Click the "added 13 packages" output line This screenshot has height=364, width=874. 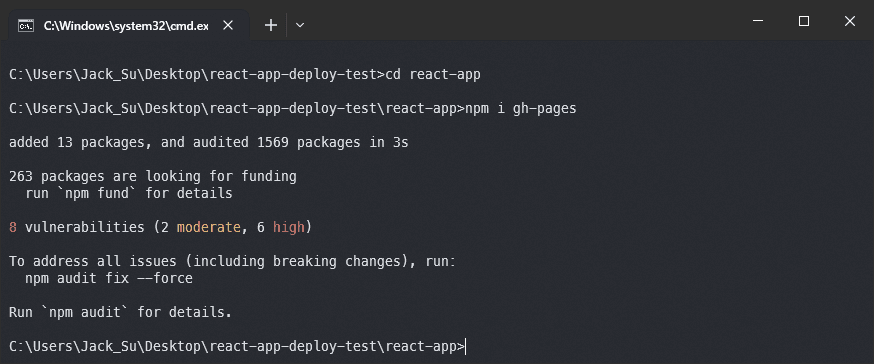(x=208, y=143)
